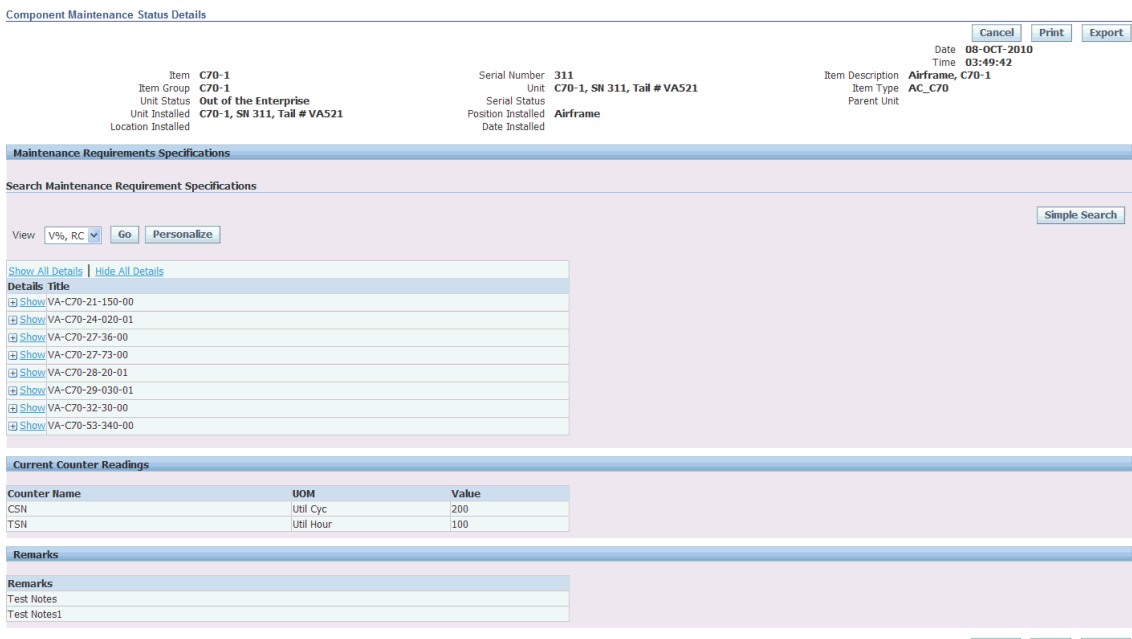Click the Util Hour UOM cell
This screenshot has height=639, width=1132.
click(370, 524)
